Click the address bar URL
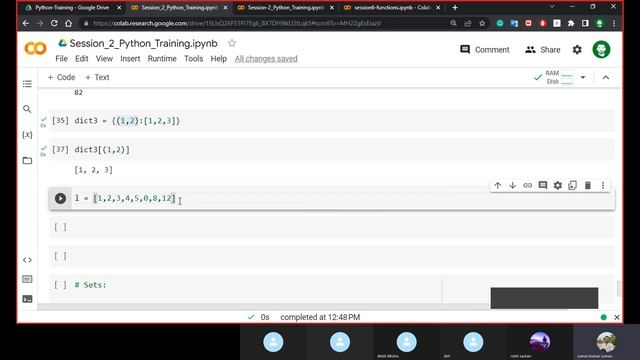The image size is (640, 360). click(x=237, y=23)
